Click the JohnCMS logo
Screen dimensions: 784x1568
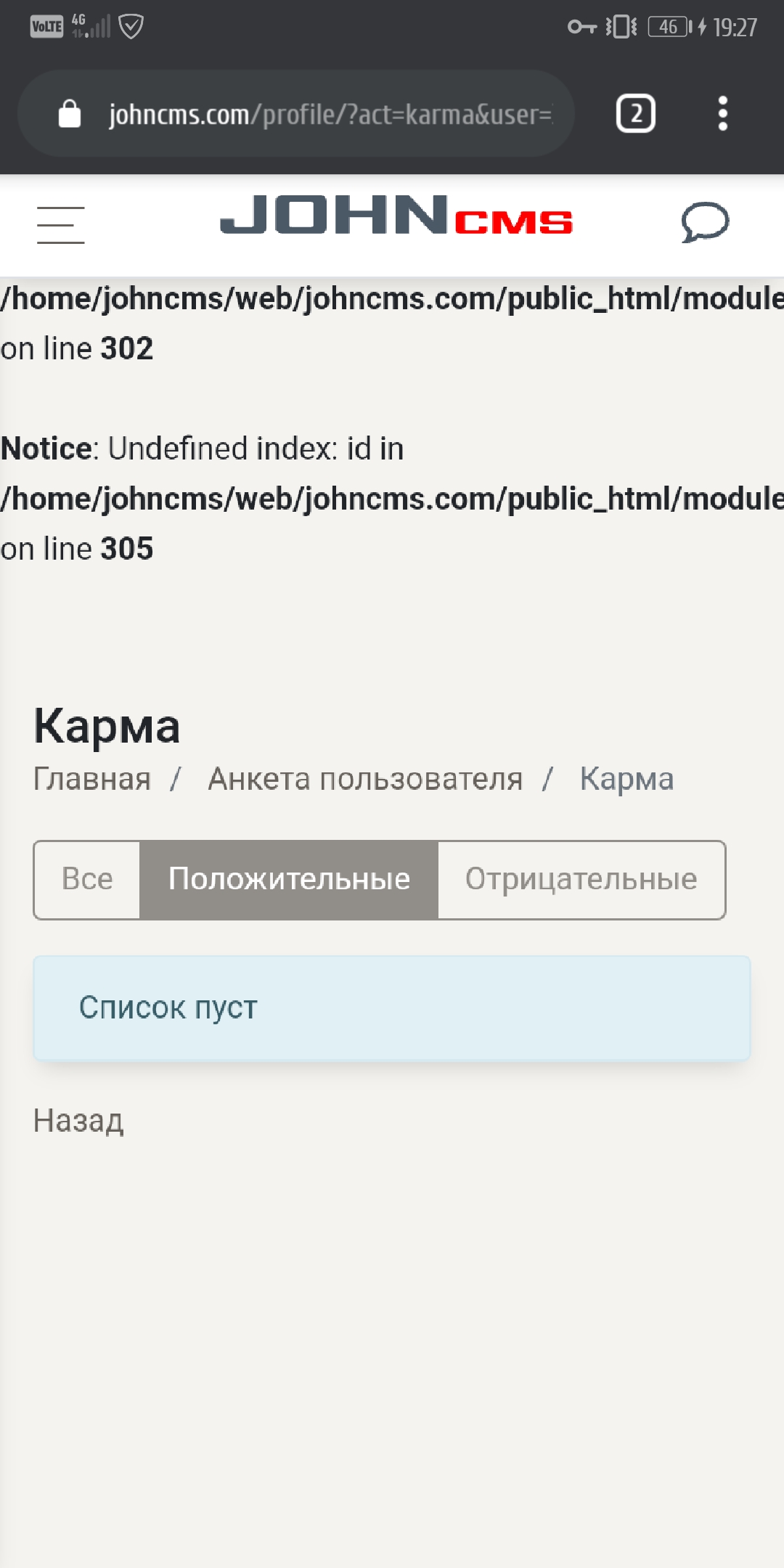pyautogui.click(x=396, y=216)
